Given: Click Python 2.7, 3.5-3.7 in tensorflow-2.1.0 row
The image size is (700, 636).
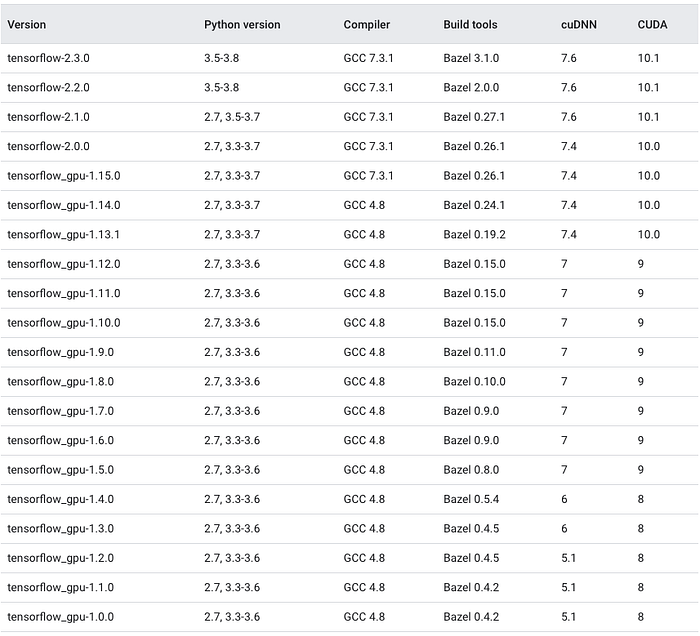Looking at the screenshot, I should [x=232, y=117].
